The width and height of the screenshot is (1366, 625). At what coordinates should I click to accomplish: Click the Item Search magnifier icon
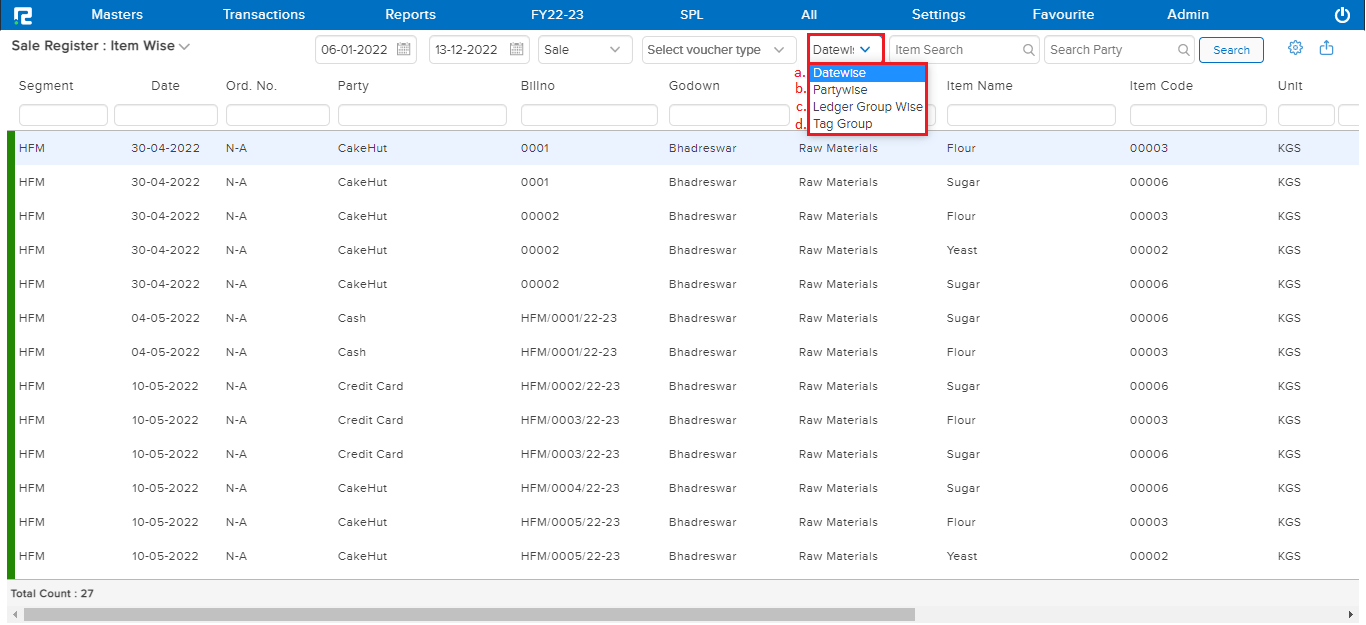pyautogui.click(x=1029, y=50)
